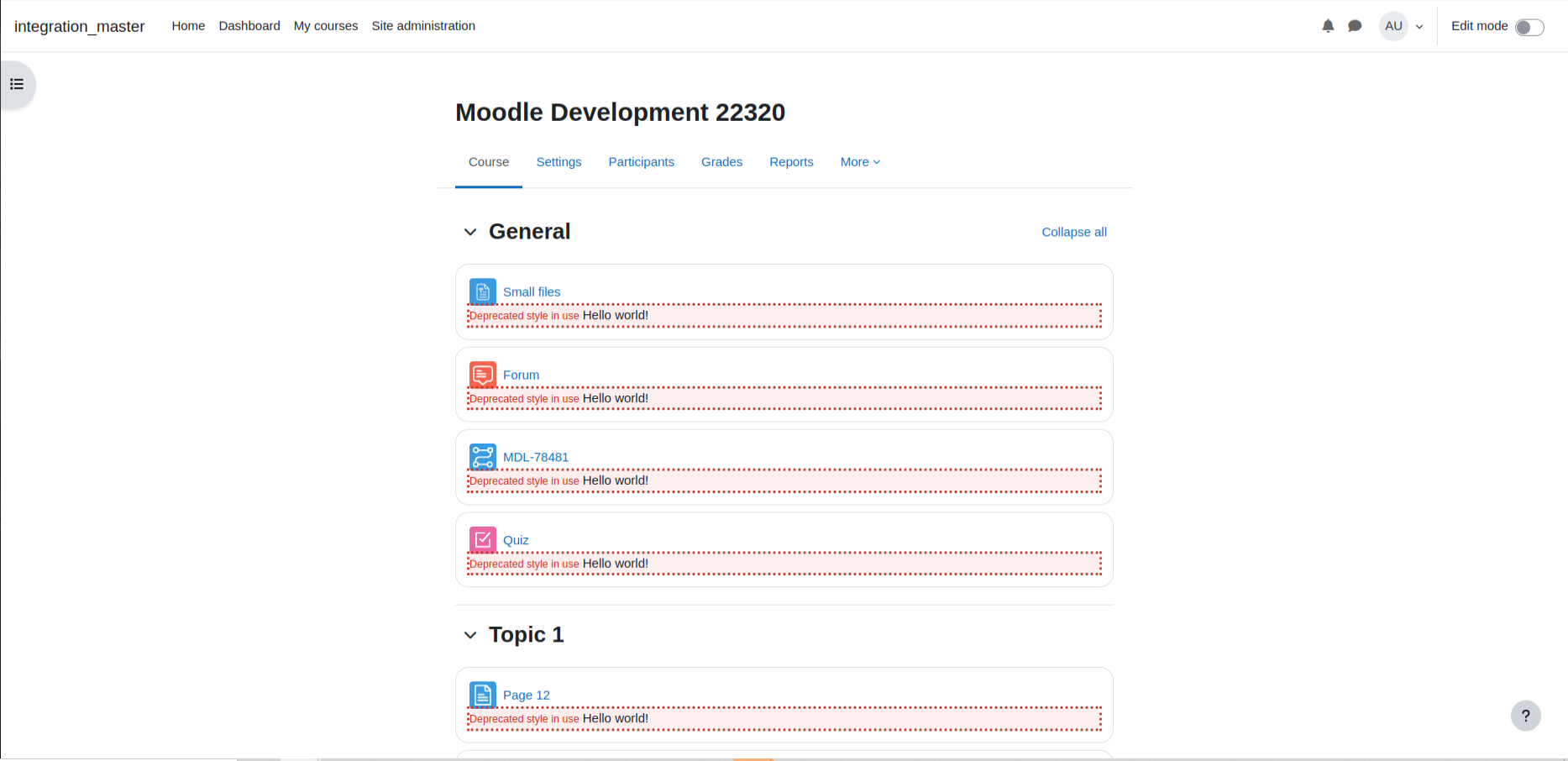Image resolution: width=1568 pixels, height=761 pixels.
Task: Click the Moodle Development 22320 course title
Action: [620, 113]
